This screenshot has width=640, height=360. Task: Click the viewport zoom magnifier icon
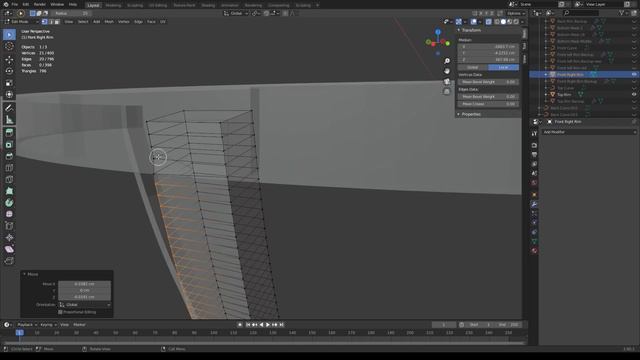pos(447,61)
